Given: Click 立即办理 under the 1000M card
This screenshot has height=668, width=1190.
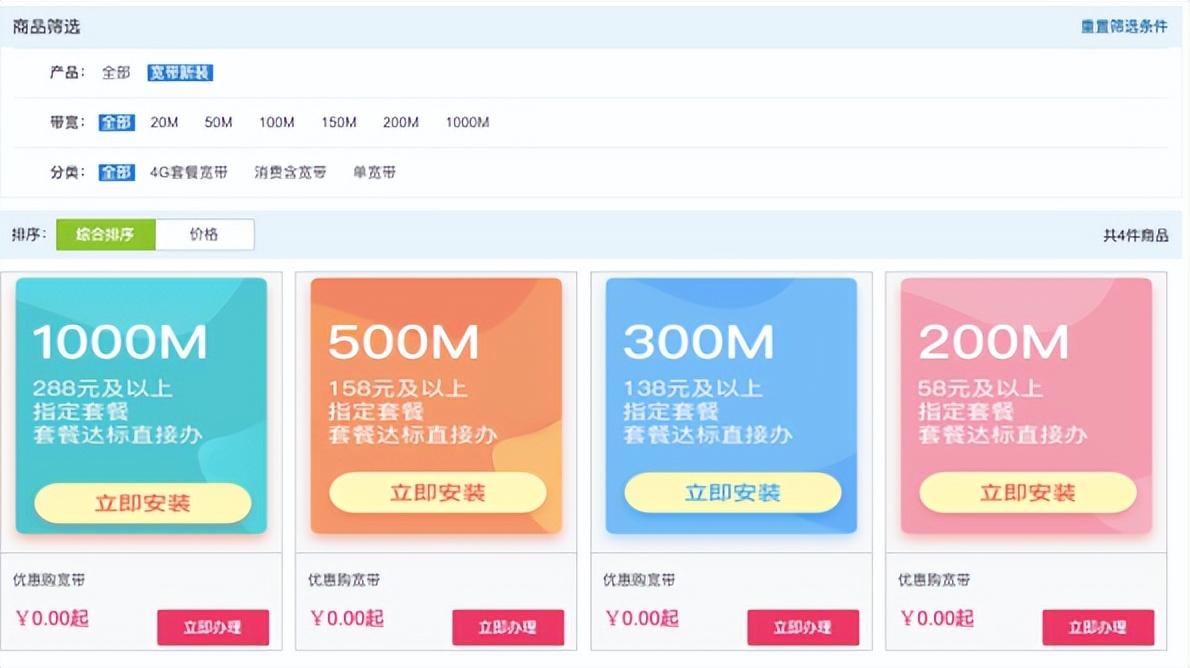Looking at the screenshot, I should click(x=213, y=628).
